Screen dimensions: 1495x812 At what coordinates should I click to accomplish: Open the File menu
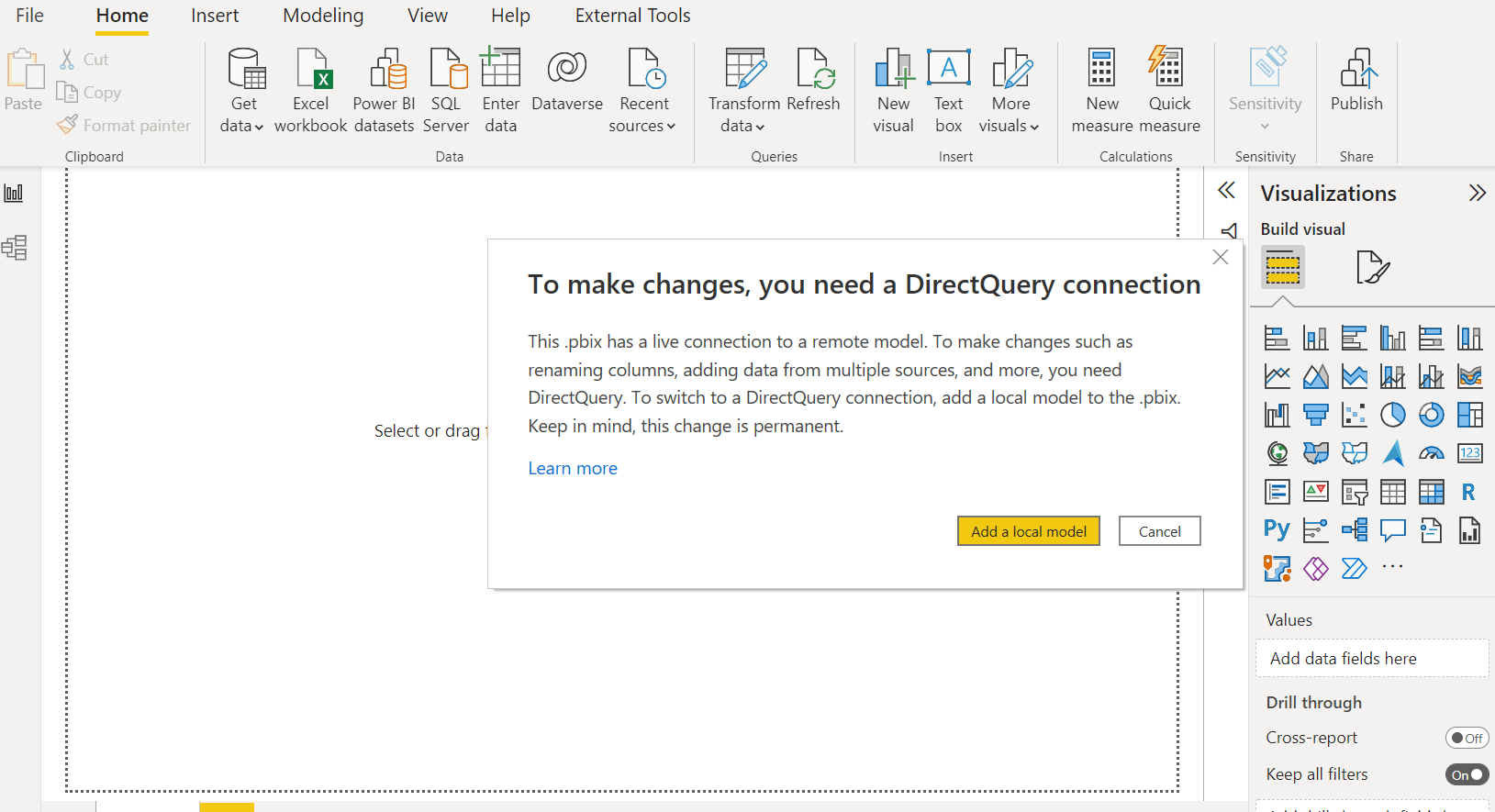(29, 16)
